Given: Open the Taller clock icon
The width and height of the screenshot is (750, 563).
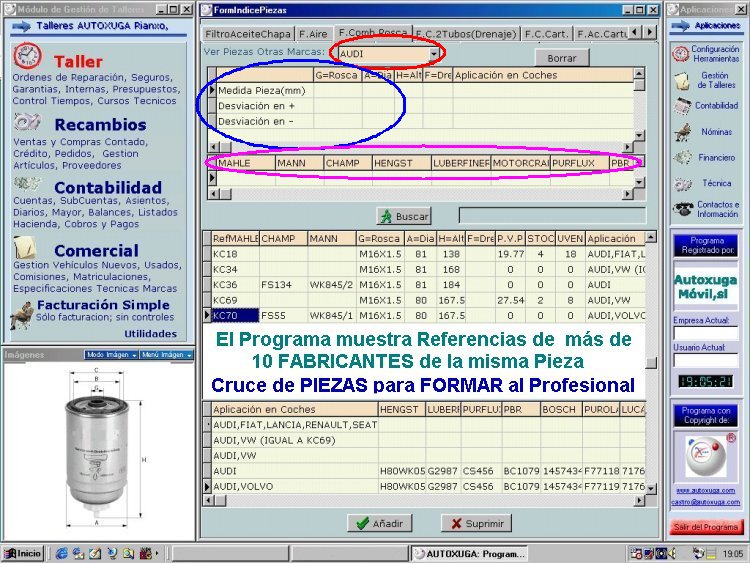Looking at the screenshot, I should pyautogui.click(x=27, y=56).
